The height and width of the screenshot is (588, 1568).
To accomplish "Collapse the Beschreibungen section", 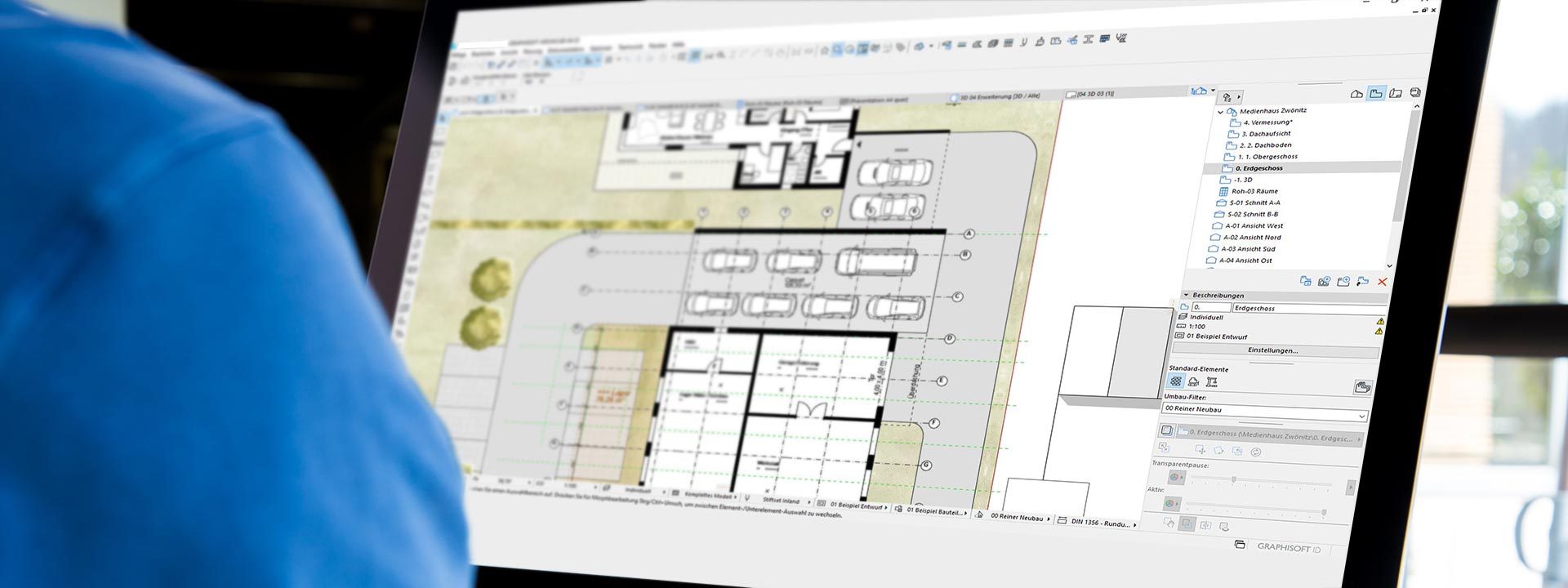I will tap(1186, 295).
